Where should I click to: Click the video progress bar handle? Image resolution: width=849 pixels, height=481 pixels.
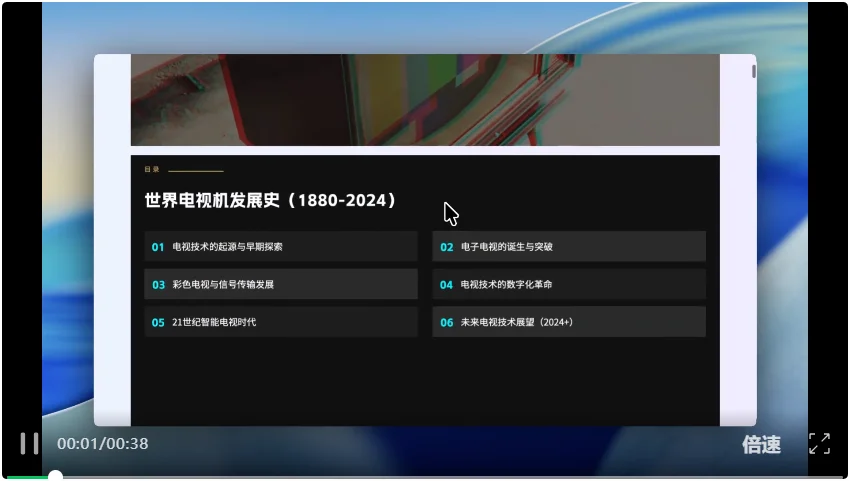tap(55, 476)
